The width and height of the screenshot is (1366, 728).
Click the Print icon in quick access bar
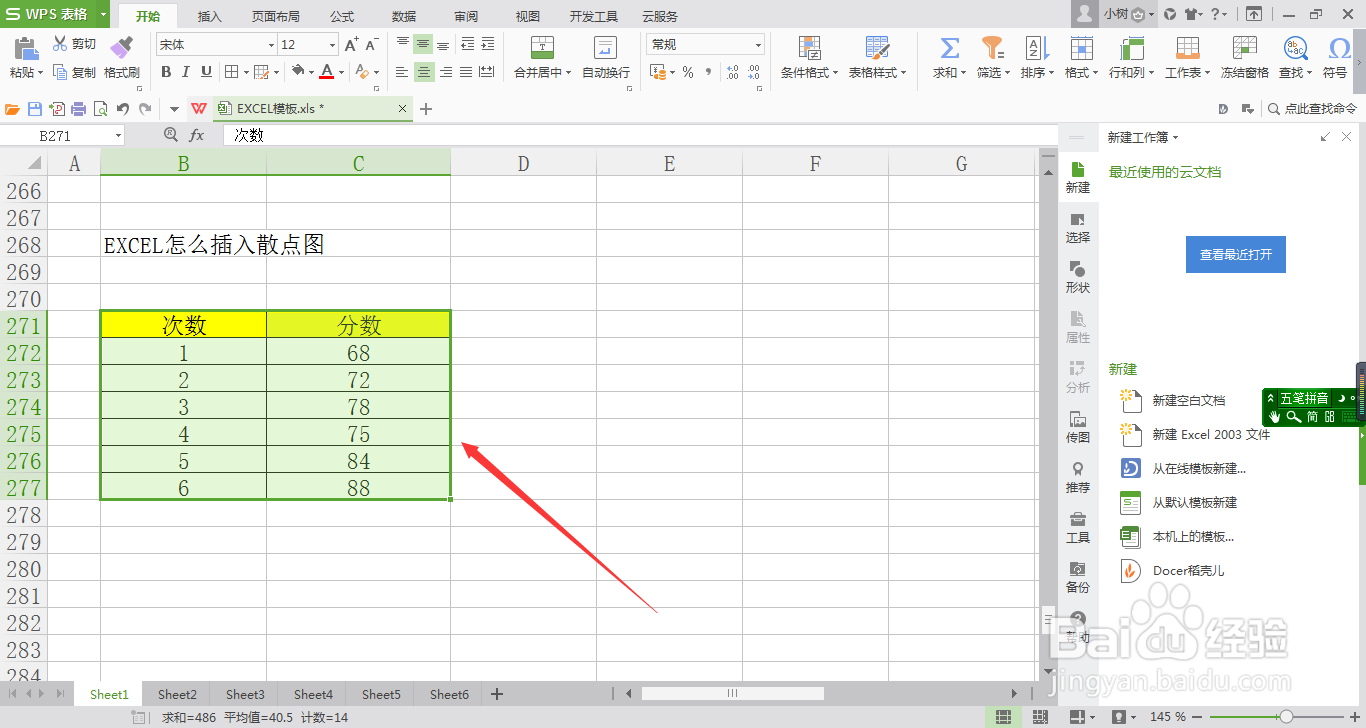coord(79,109)
